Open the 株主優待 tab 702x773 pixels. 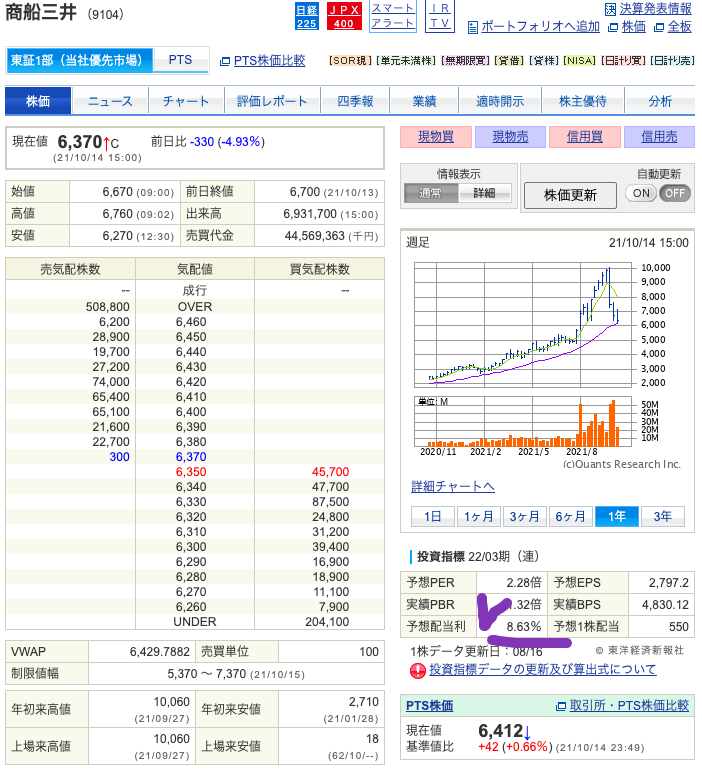click(583, 101)
